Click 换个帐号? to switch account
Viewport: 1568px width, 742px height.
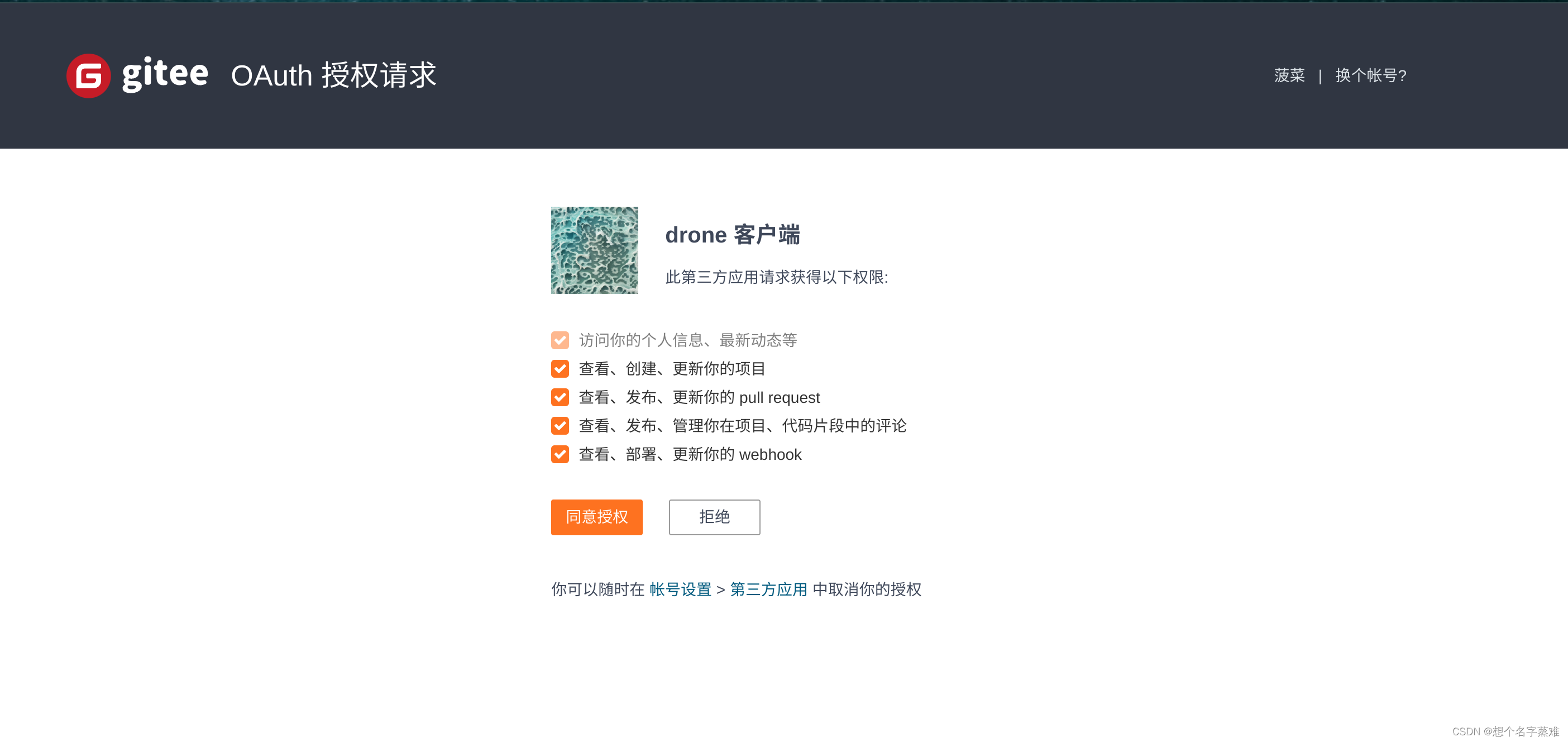[x=1371, y=75]
